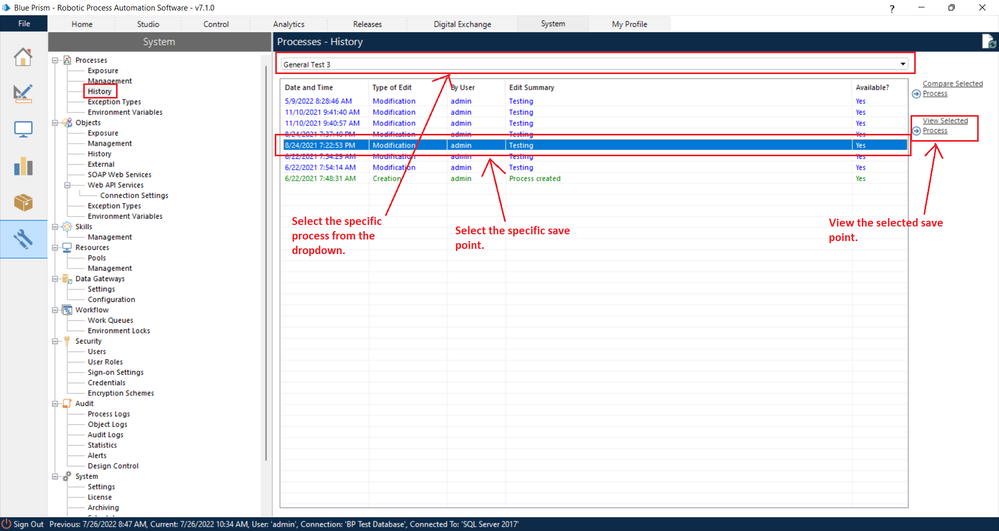The width and height of the screenshot is (999, 531).
Task: Collapse the Web API Services node
Action: tap(68, 185)
